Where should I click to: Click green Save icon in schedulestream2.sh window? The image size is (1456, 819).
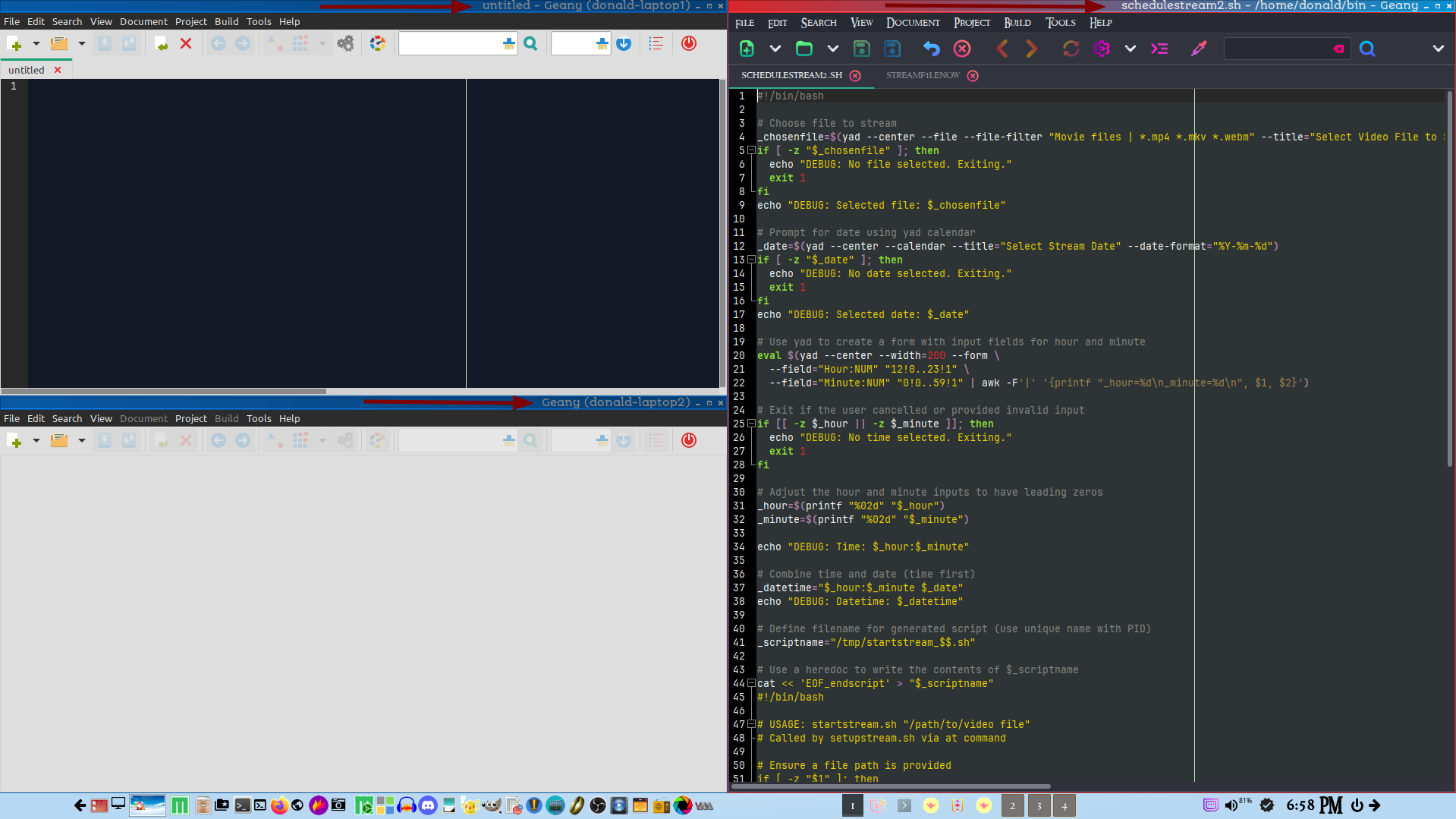[x=861, y=49]
